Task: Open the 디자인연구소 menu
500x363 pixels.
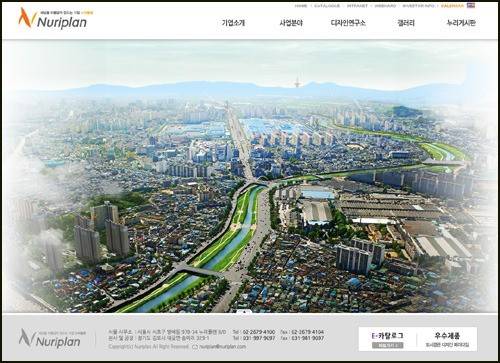Action: 348,23
